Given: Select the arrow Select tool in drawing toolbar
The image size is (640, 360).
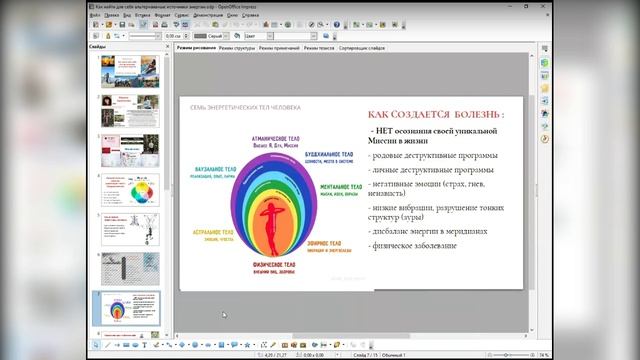Looking at the screenshot, I should pos(96,345).
